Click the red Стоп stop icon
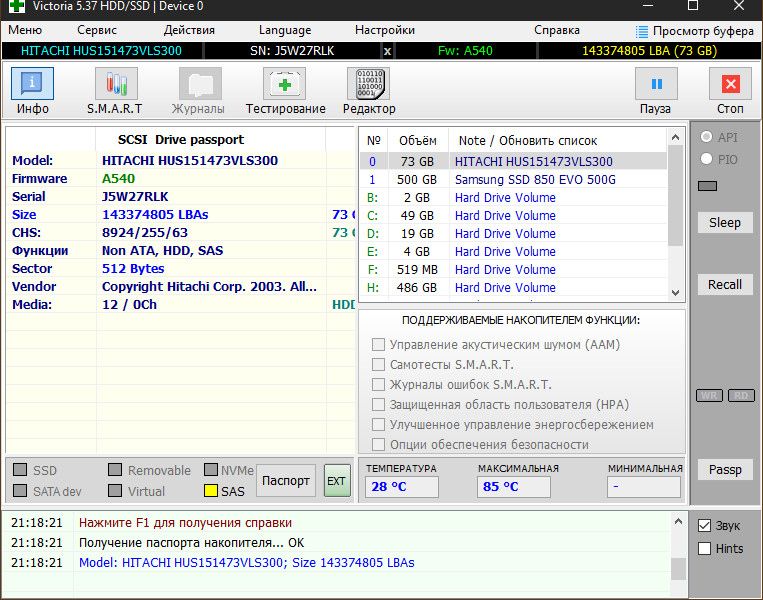 tap(731, 84)
